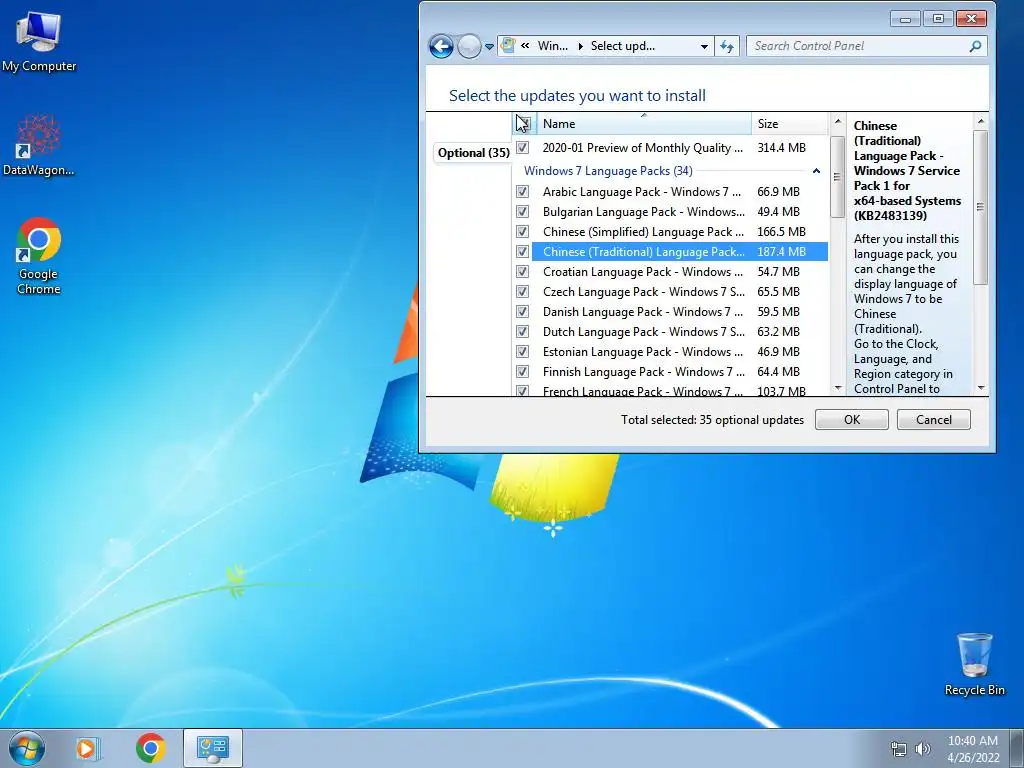1024x768 pixels.
Task: Click the update list scroll-up arrow
Action: [837, 122]
